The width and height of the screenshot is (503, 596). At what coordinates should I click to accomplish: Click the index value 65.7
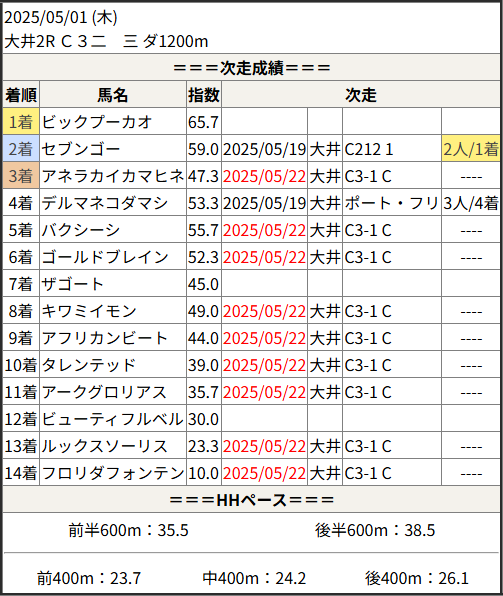coord(204,122)
